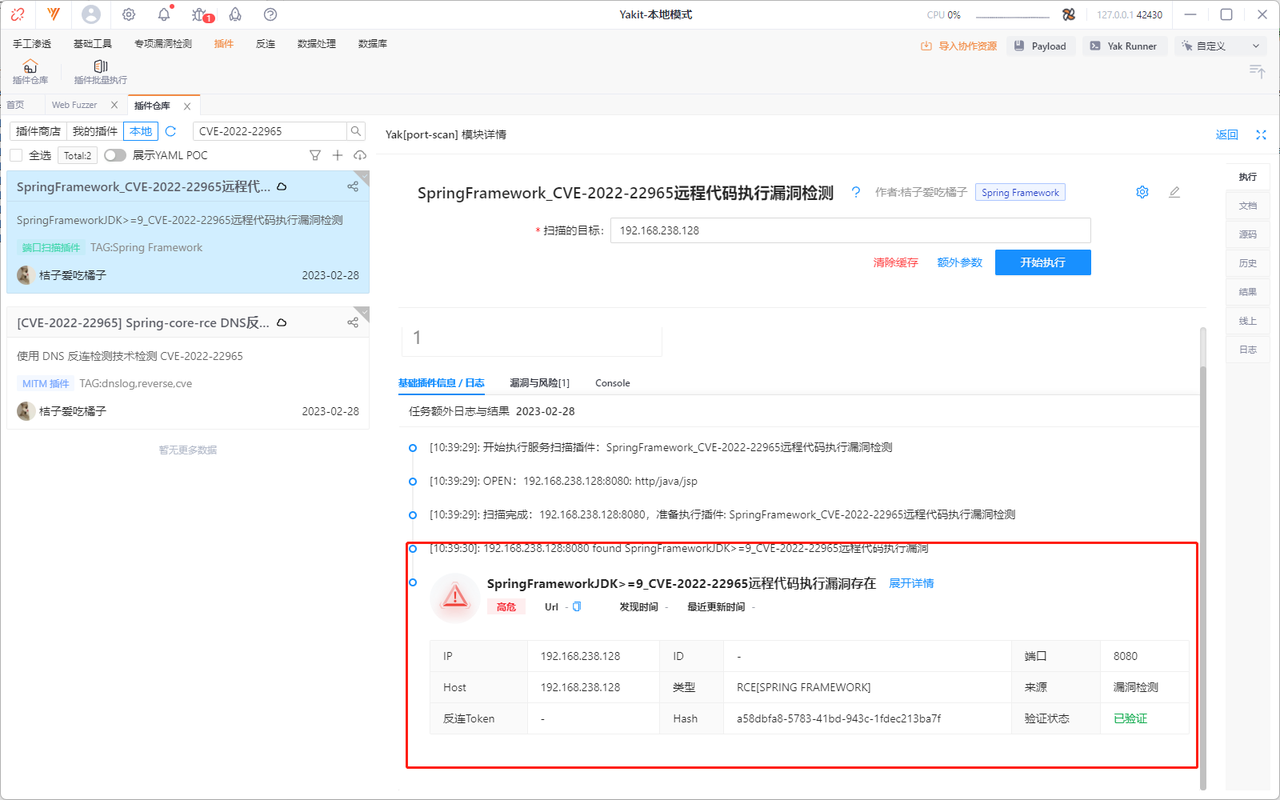Click the bug icon with badge 1
Viewport: 1280px width, 800px height.
coord(200,15)
